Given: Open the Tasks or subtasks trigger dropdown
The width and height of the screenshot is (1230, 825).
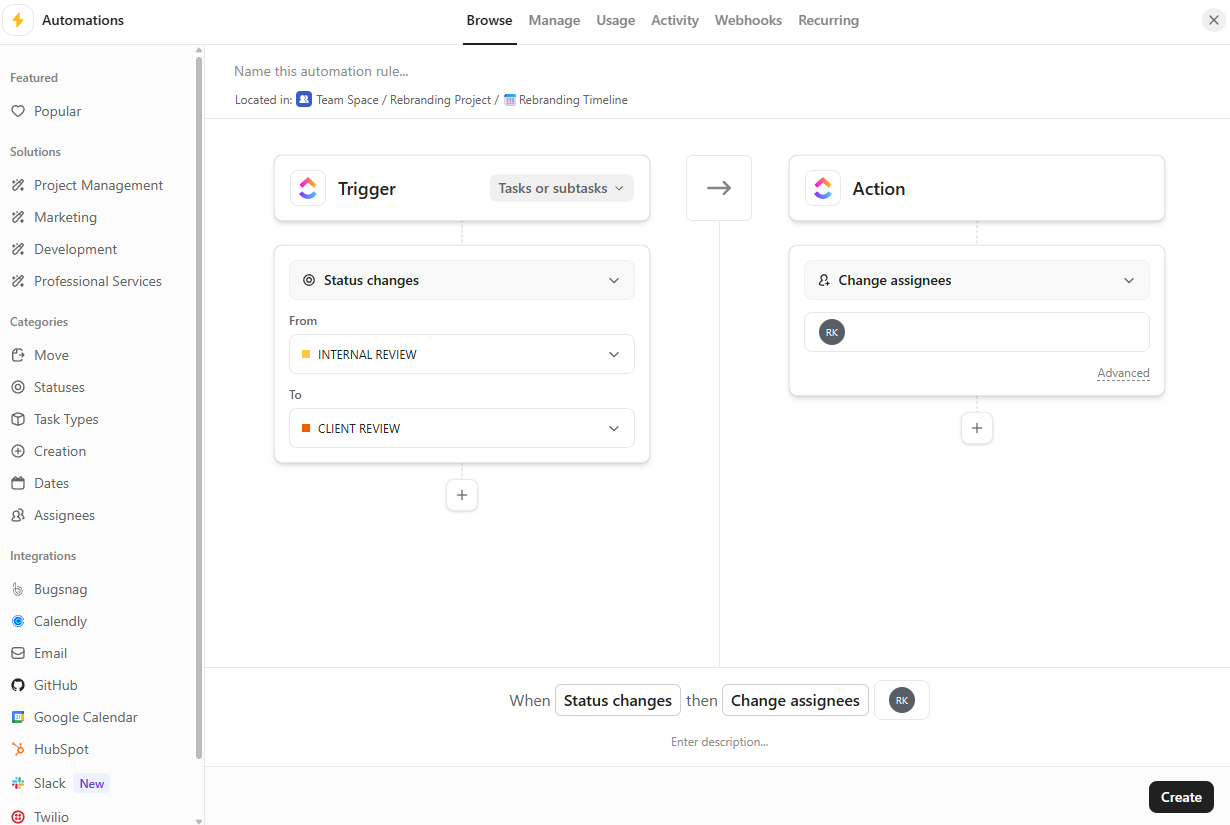Looking at the screenshot, I should 561,188.
